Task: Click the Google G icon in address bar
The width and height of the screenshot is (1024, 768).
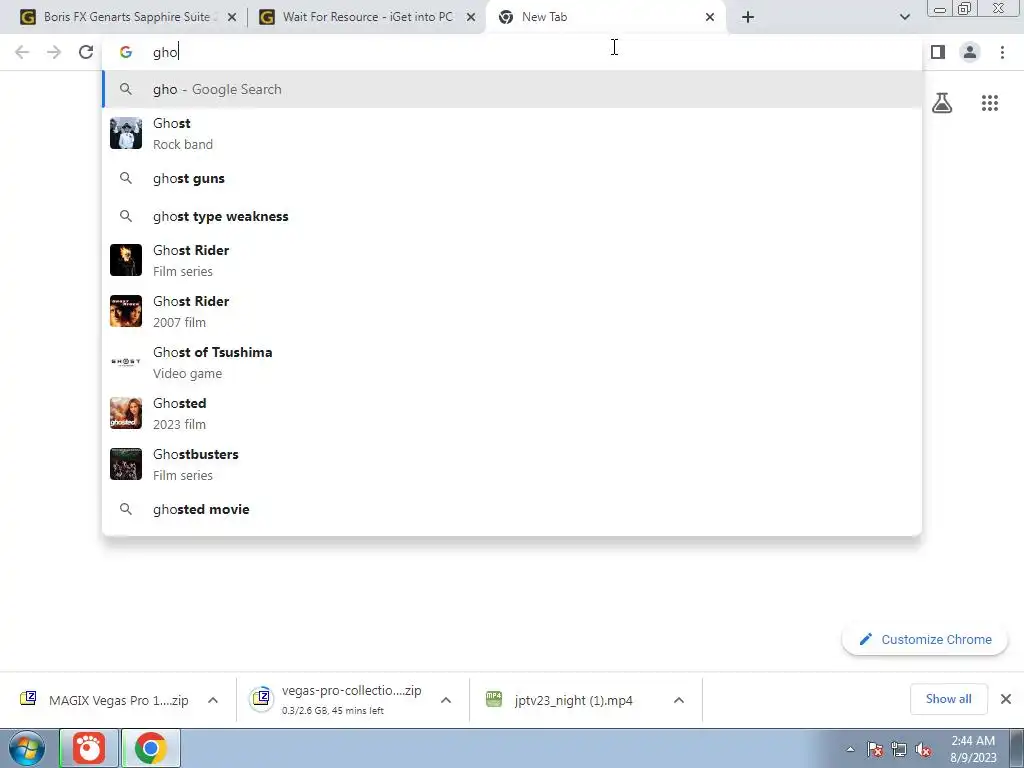Action: pyautogui.click(x=126, y=52)
